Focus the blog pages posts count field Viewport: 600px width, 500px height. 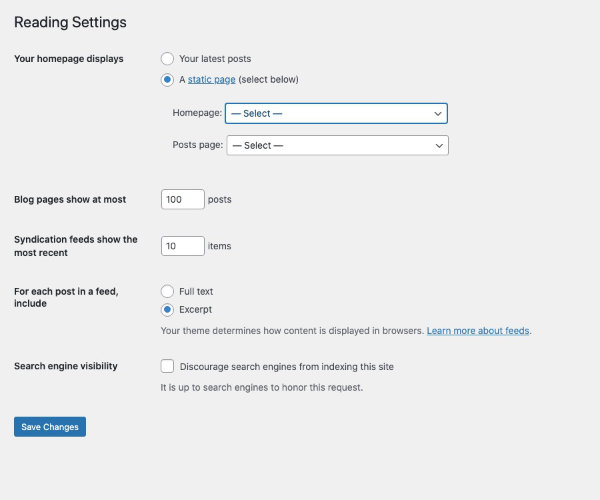click(183, 199)
